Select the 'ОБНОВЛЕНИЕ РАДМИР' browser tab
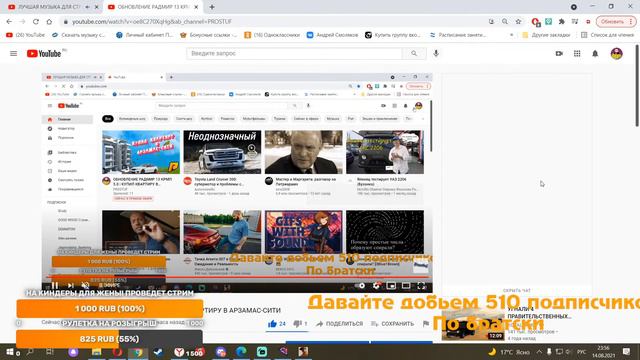 [x=153, y=7]
